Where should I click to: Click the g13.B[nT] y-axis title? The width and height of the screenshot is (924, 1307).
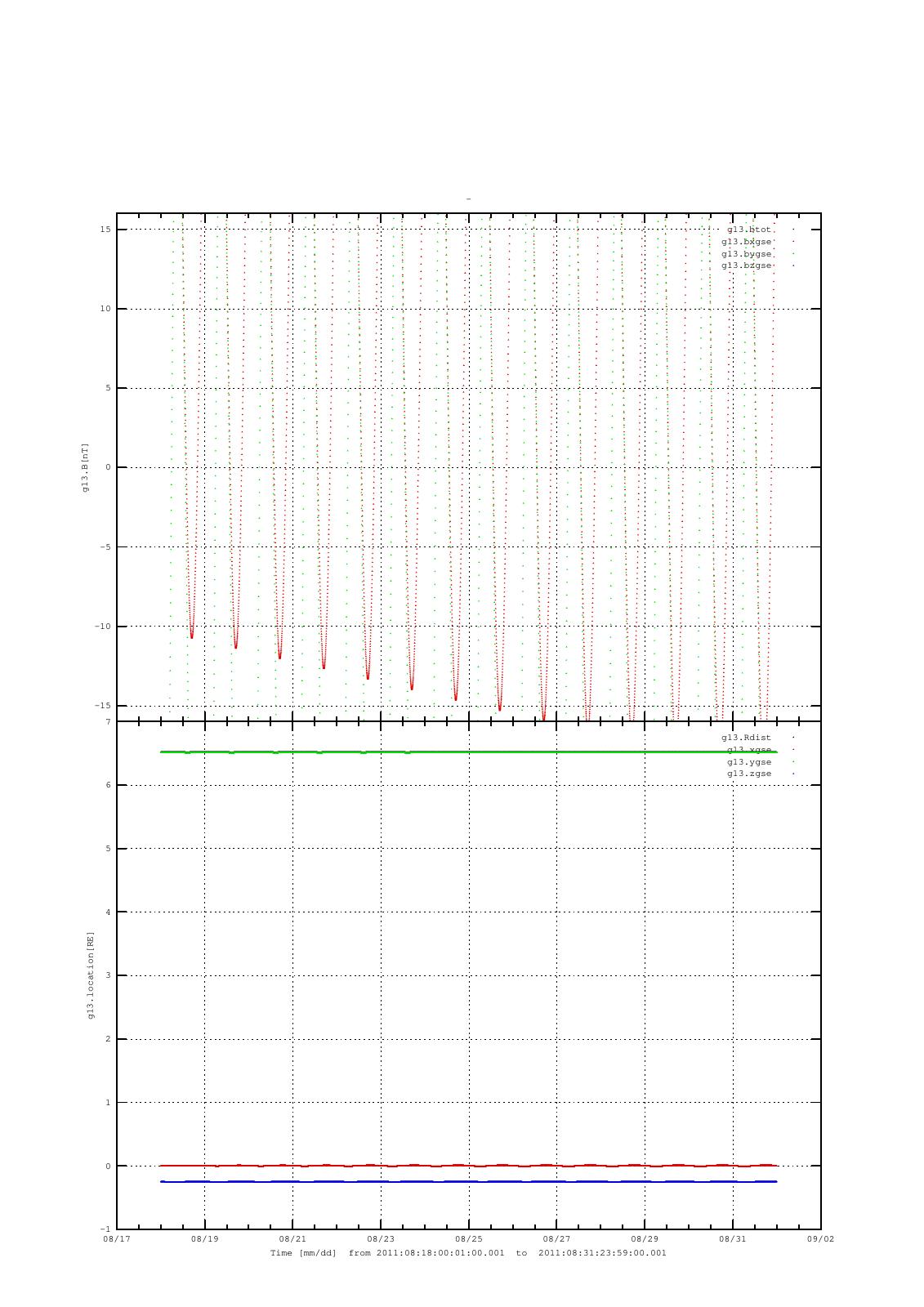(x=85, y=467)
